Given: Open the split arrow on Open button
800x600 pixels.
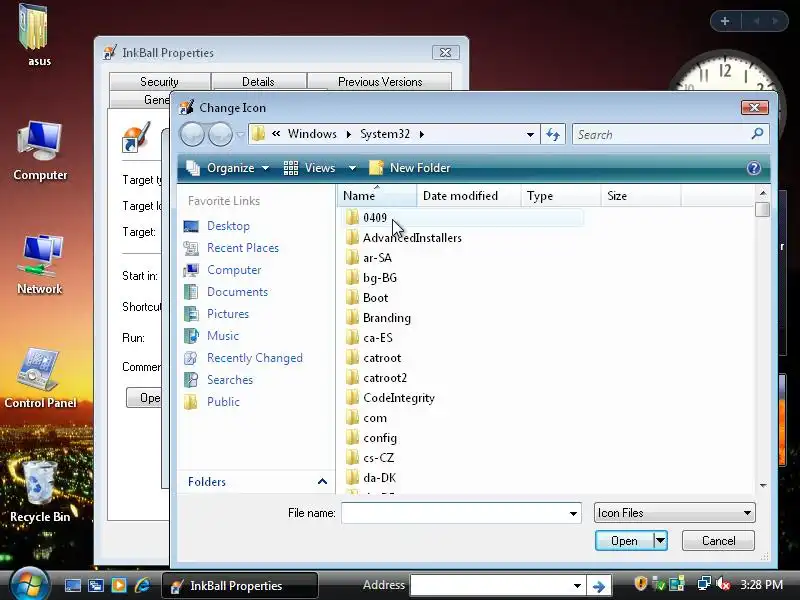Looking at the screenshot, I should click(660, 540).
